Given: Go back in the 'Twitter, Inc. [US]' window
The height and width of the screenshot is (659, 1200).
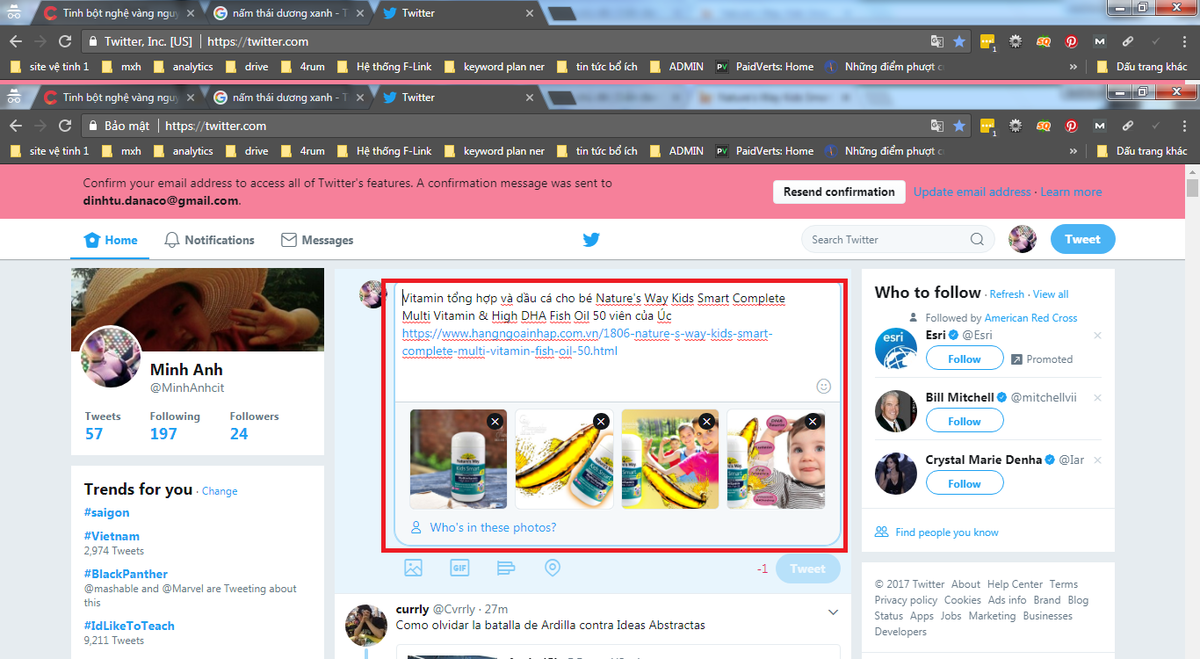Looking at the screenshot, I should 16,42.
